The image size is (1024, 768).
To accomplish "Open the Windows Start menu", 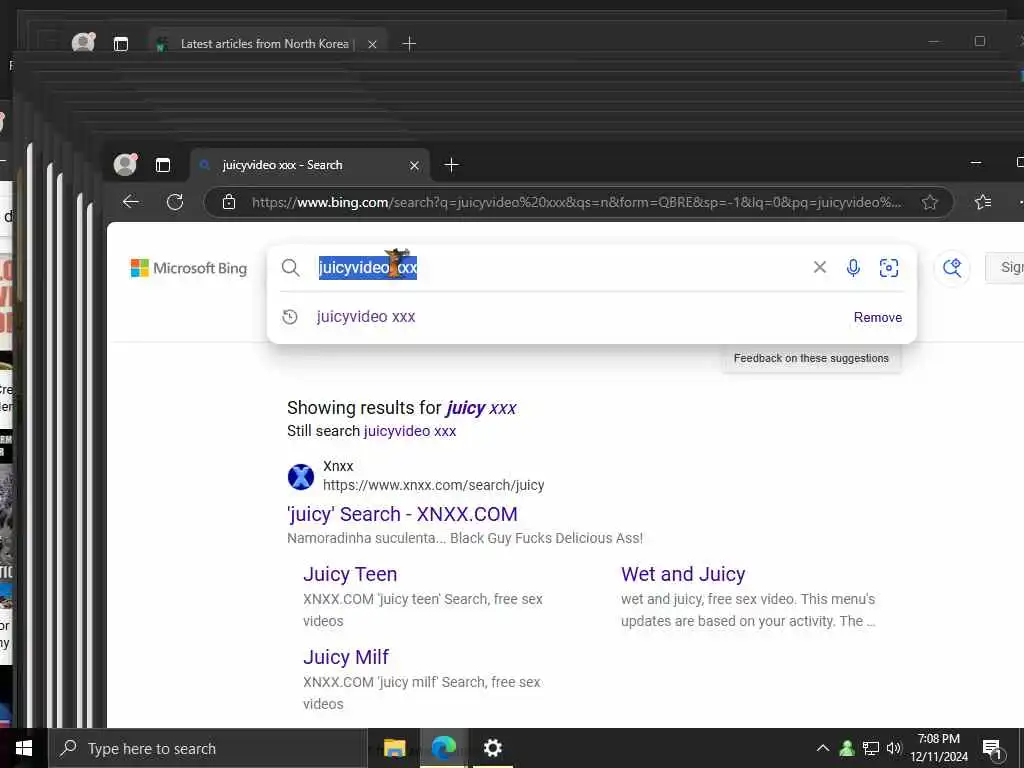I will [24, 748].
